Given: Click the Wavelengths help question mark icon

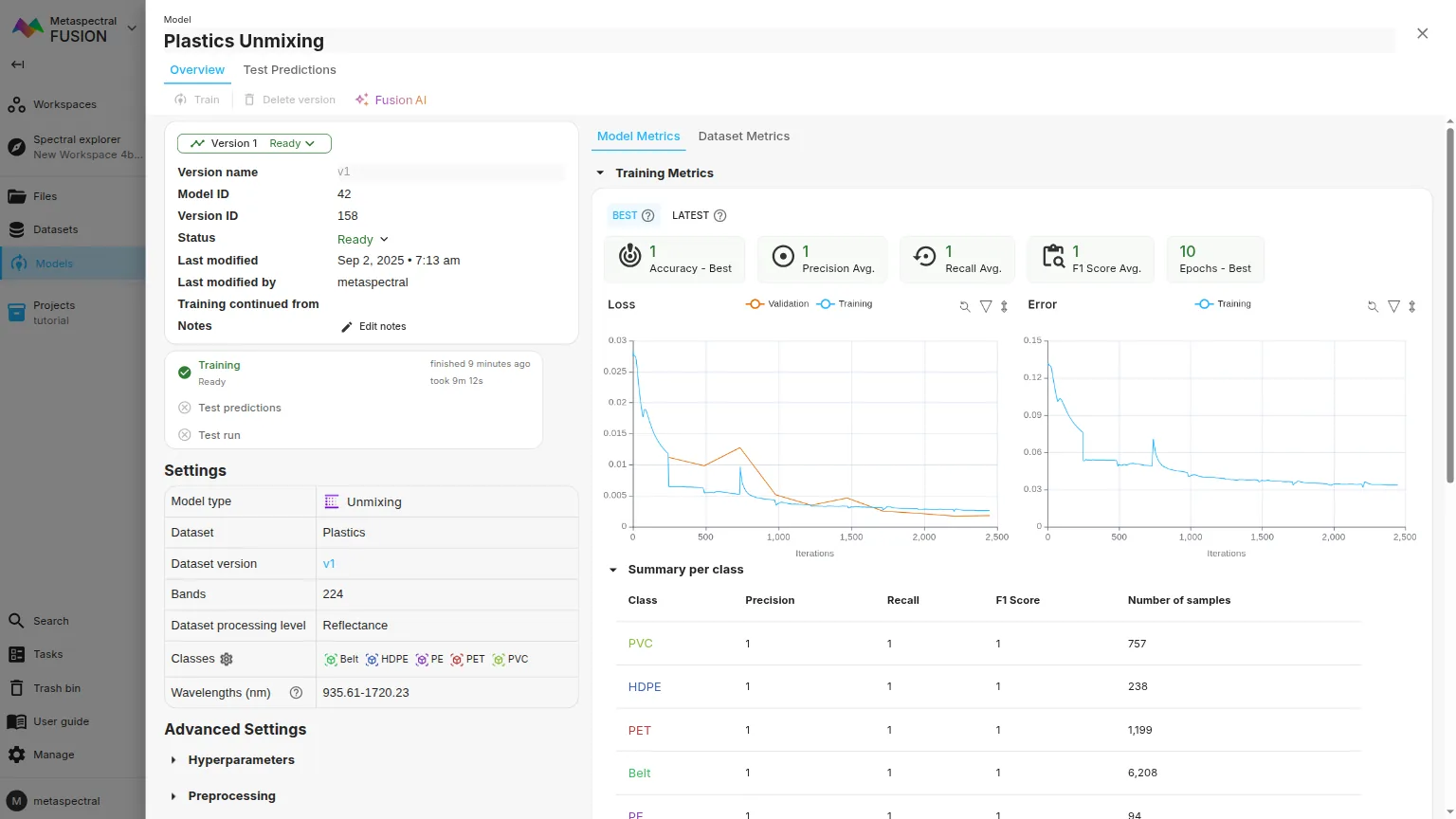Looking at the screenshot, I should (296, 693).
